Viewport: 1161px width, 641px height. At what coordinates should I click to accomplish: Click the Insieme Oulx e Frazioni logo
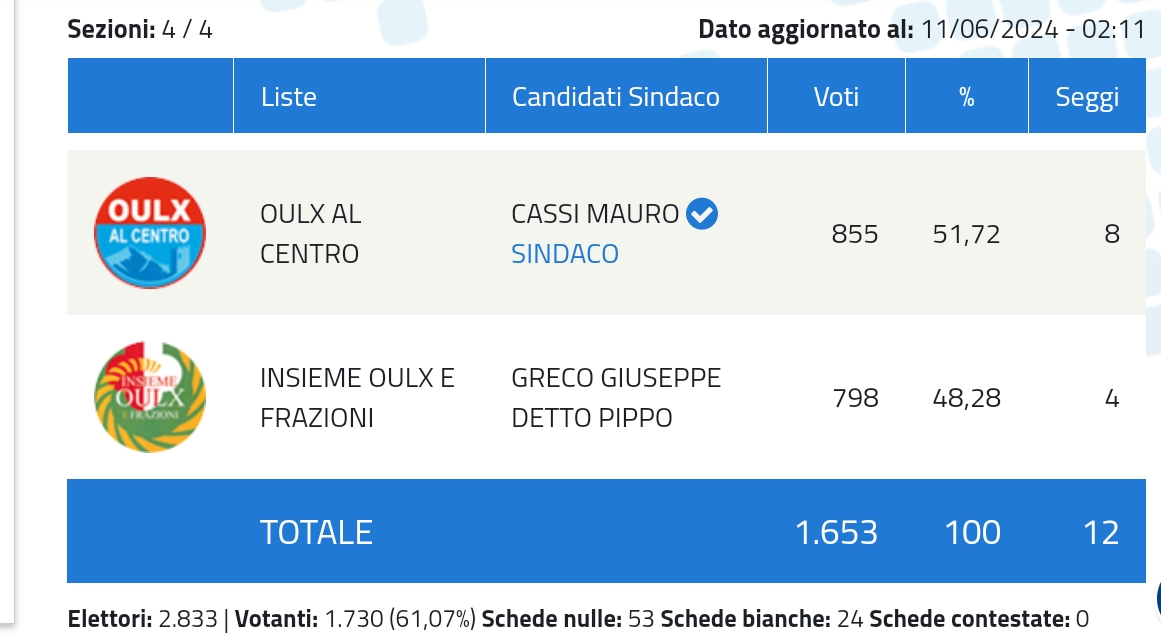pyautogui.click(x=149, y=397)
